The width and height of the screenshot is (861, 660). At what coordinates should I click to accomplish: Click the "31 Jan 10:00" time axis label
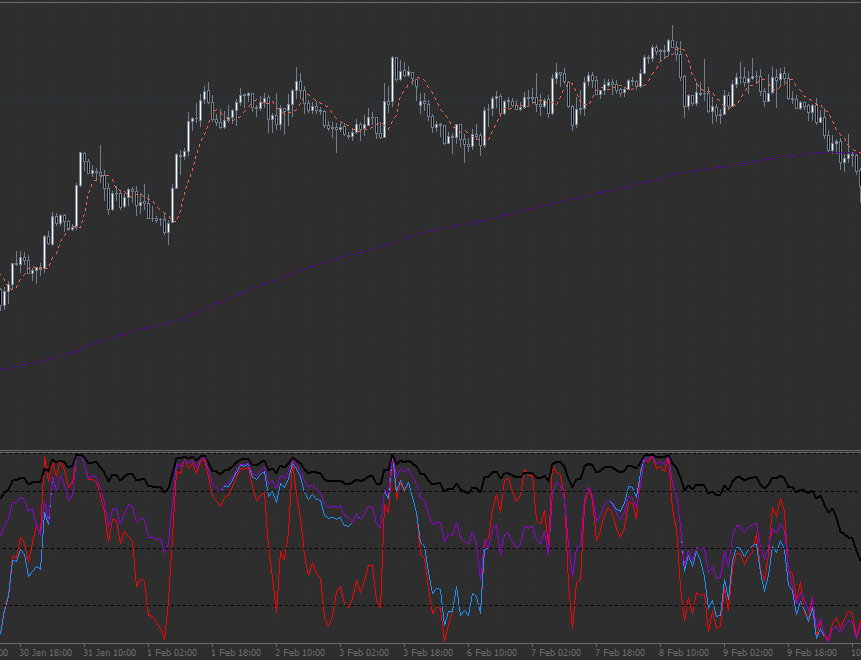point(108,653)
